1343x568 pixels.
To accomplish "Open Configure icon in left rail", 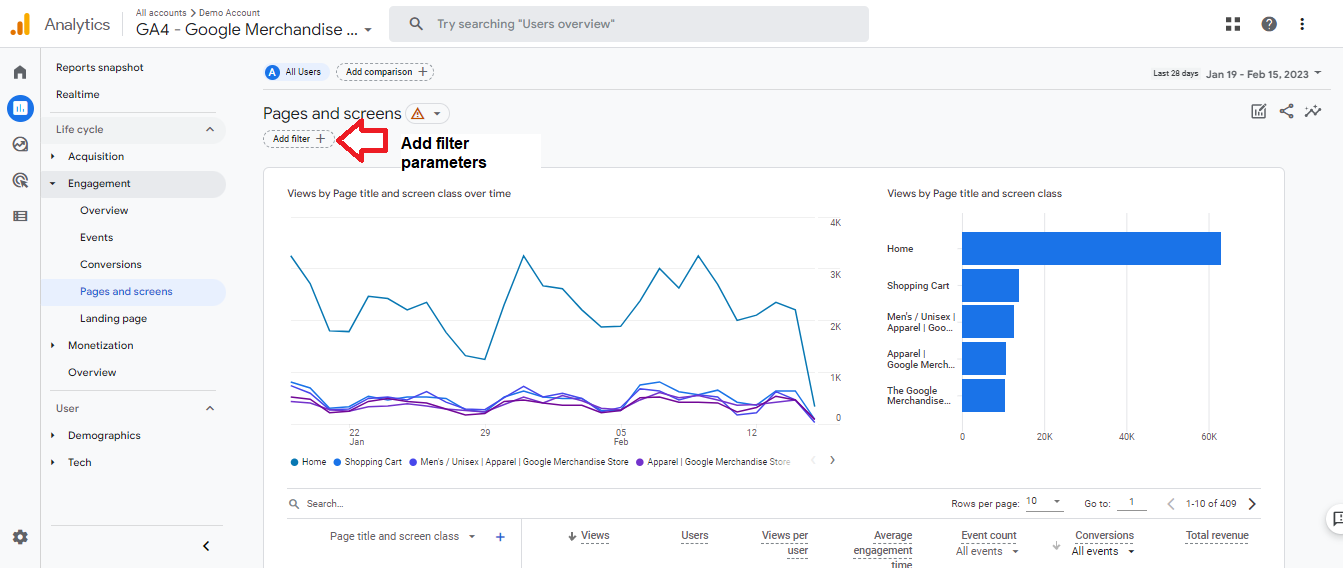I will [x=20, y=216].
